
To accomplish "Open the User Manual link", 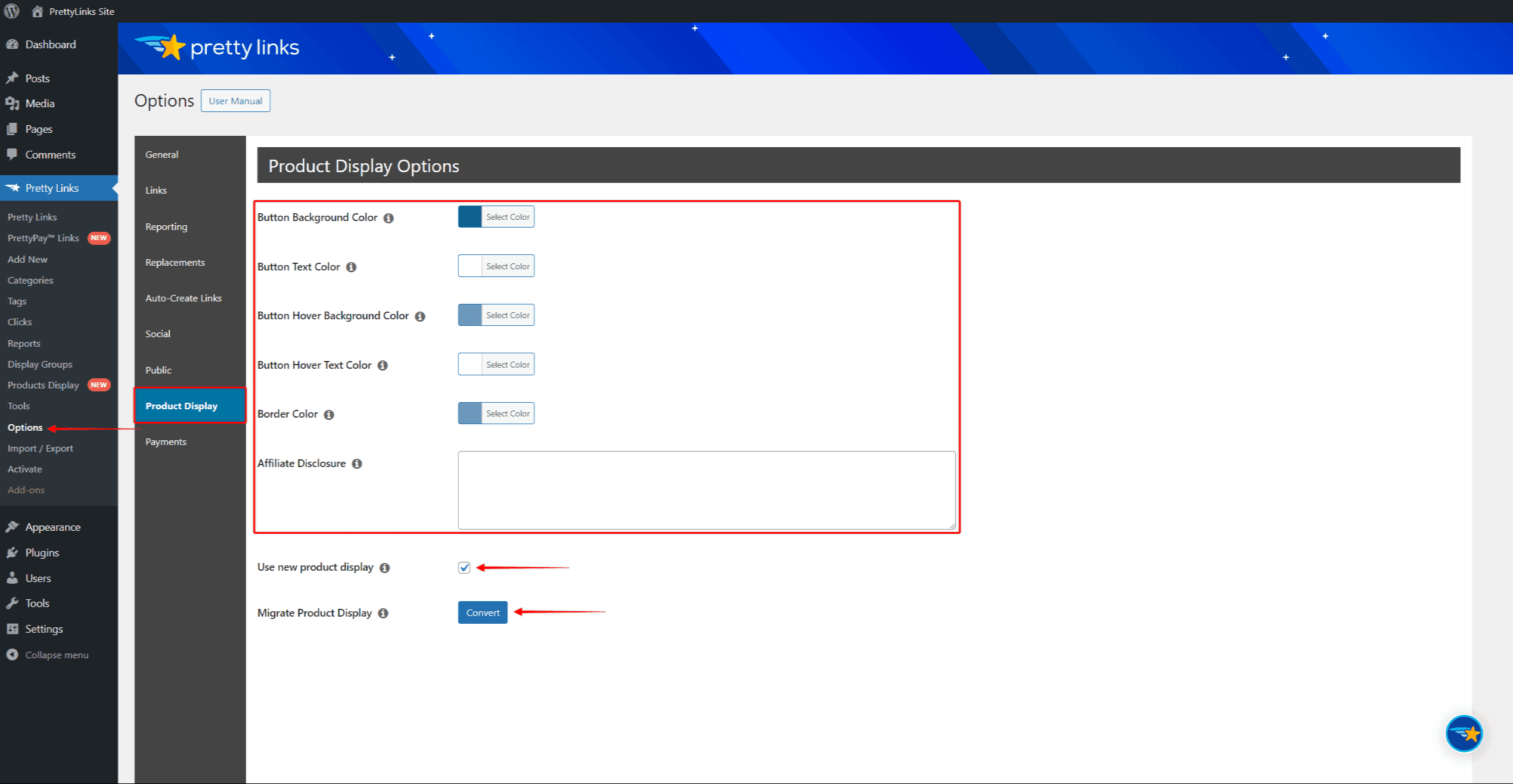I will 235,101.
